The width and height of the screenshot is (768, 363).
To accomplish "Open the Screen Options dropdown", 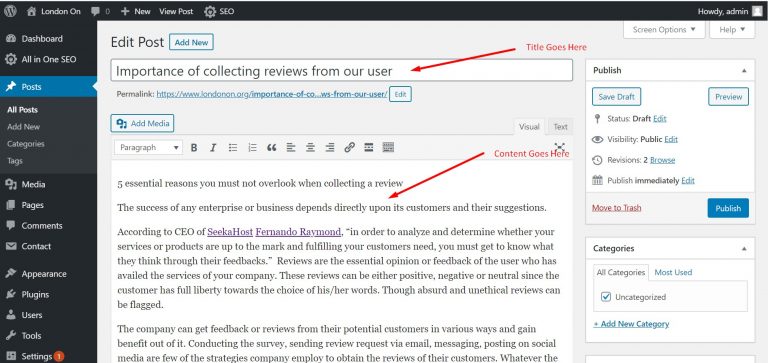I will point(664,29).
